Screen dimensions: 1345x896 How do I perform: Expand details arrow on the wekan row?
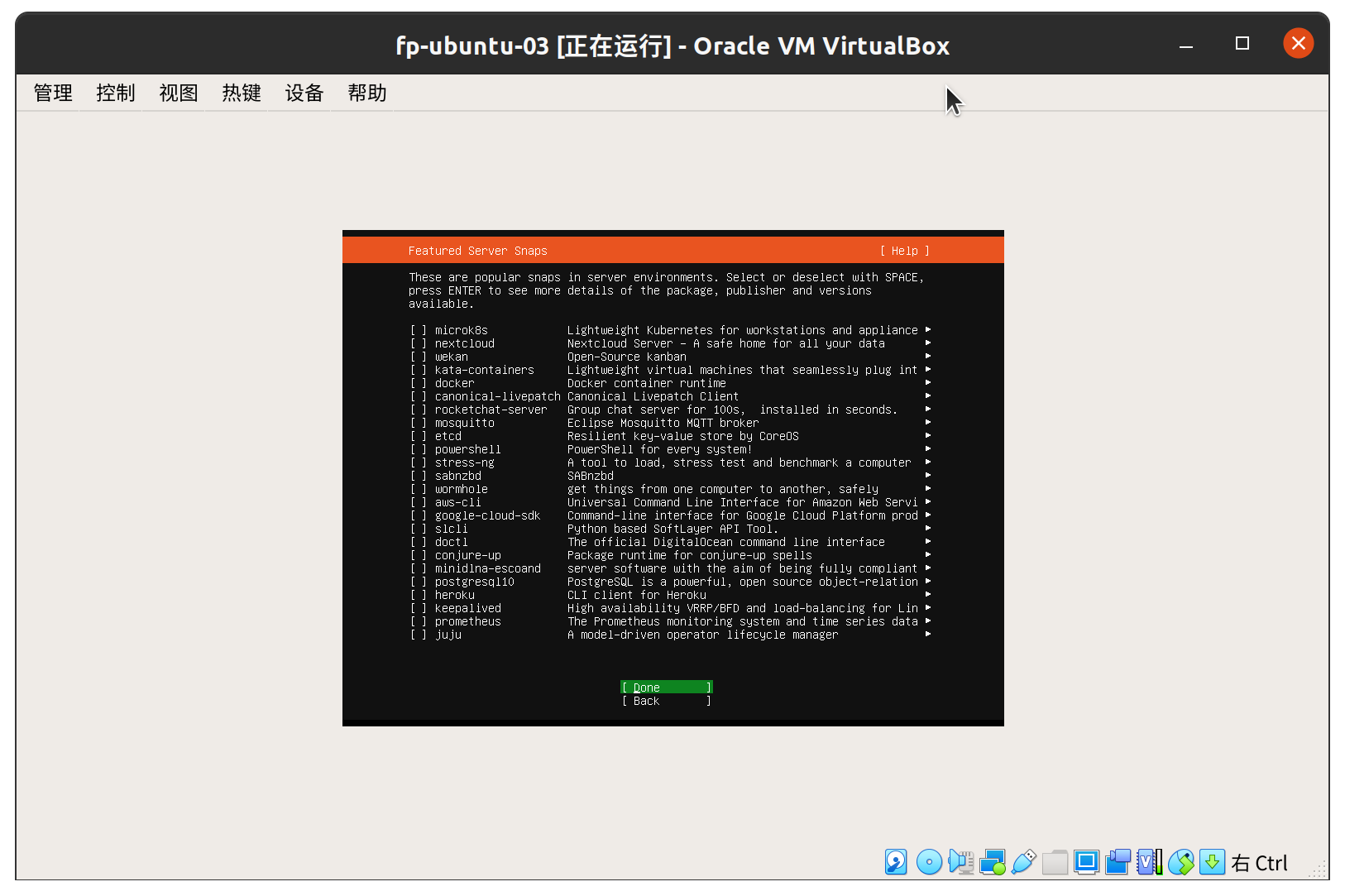[x=928, y=356]
